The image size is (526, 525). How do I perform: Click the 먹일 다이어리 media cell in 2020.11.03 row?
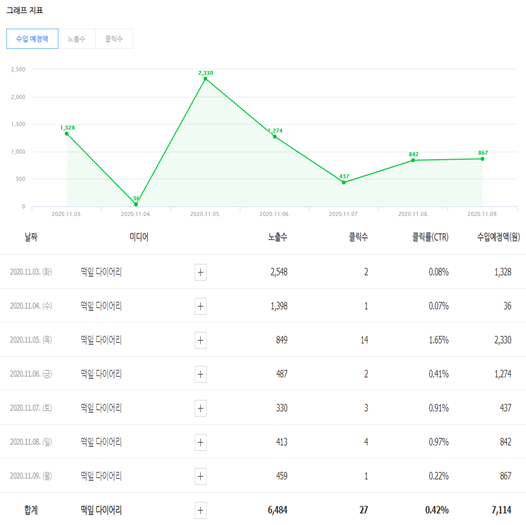pos(101,272)
